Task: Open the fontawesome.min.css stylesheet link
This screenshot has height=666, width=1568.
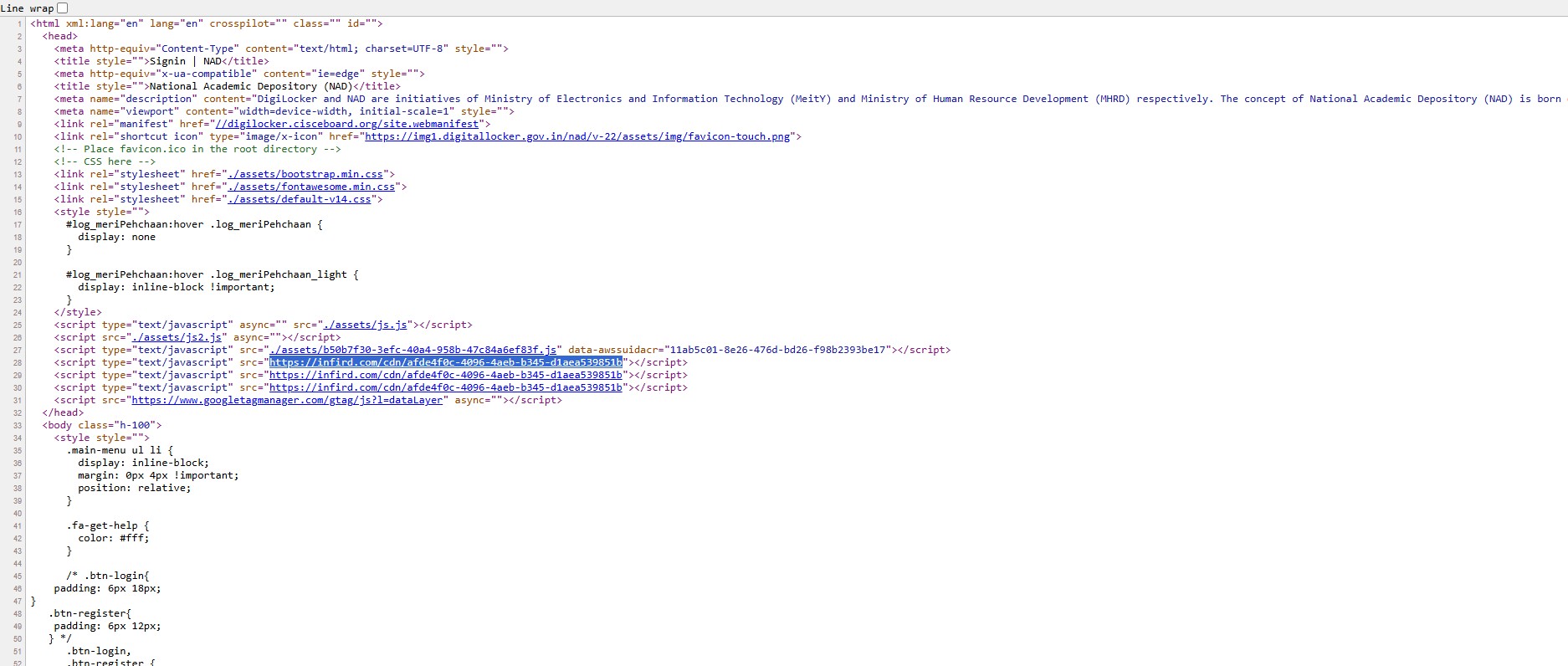Action: 311,187
